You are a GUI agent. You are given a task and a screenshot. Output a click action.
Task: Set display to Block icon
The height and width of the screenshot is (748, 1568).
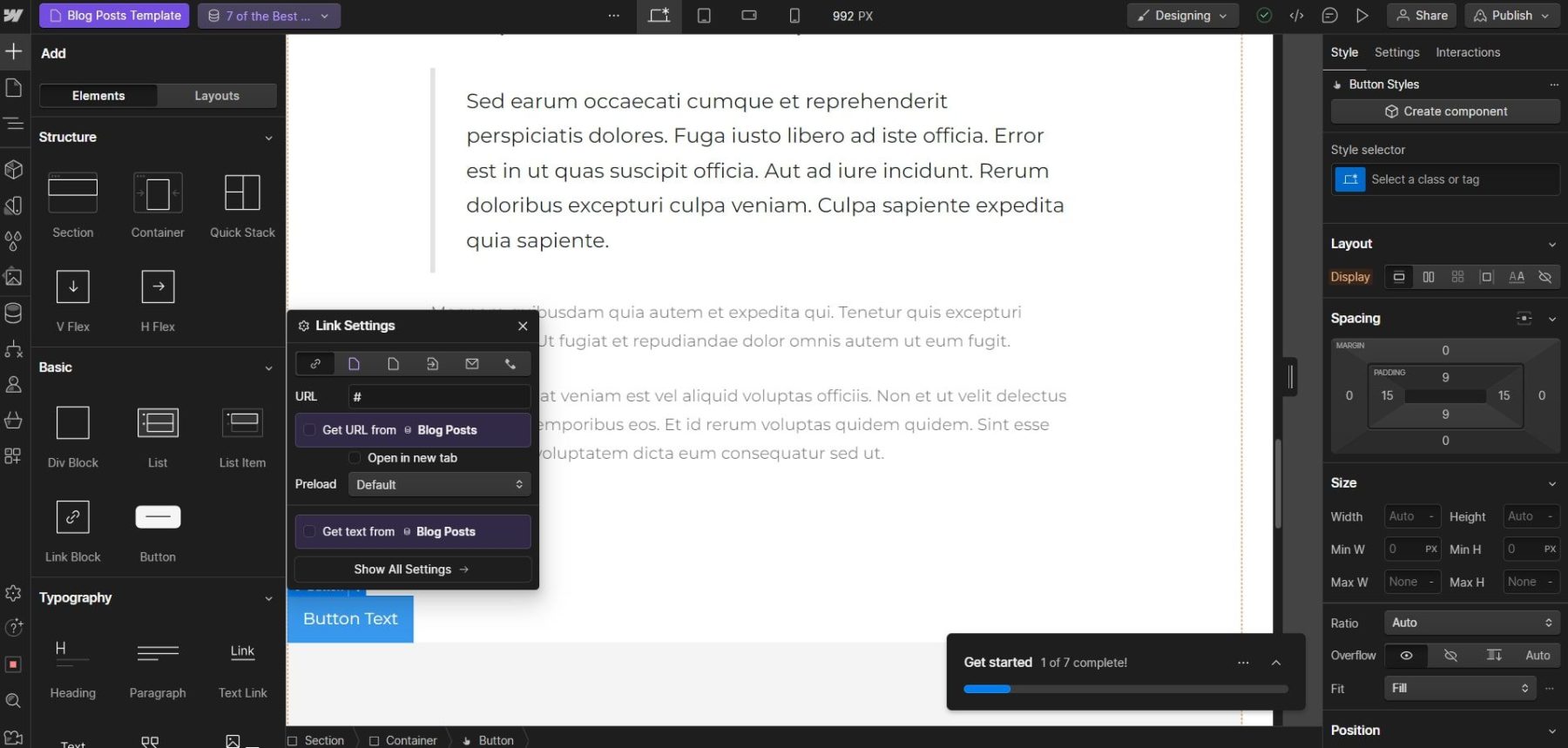(x=1399, y=277)
